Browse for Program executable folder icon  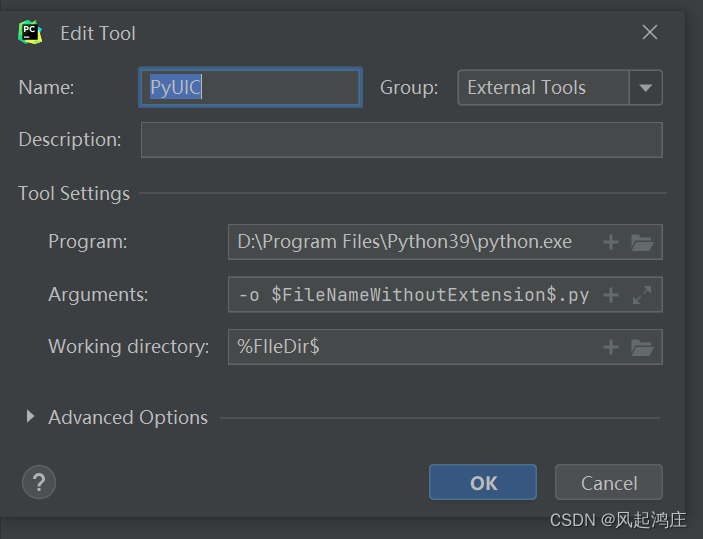pyautogui.click(x=642, y=242)
